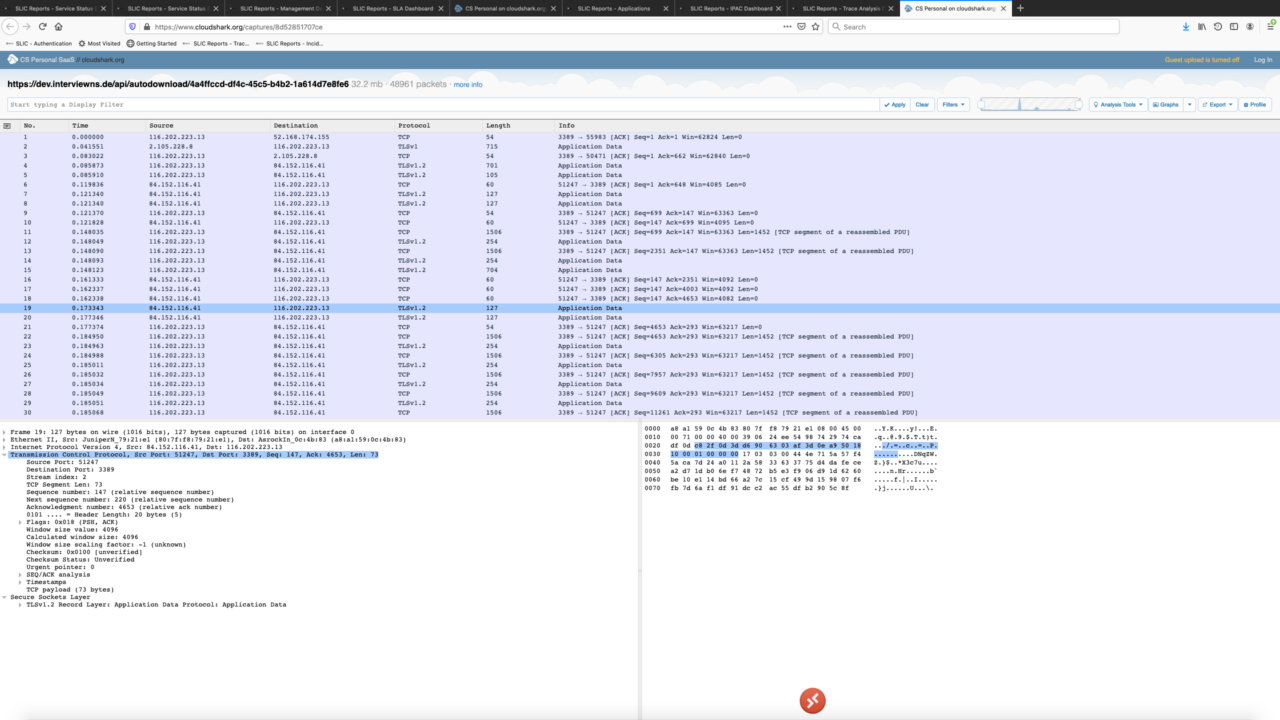The height and width of the screenshot is (720, 1280).
Task: Open the Filters dropdown
Action: pyautogui.click(x=953, y=104)
